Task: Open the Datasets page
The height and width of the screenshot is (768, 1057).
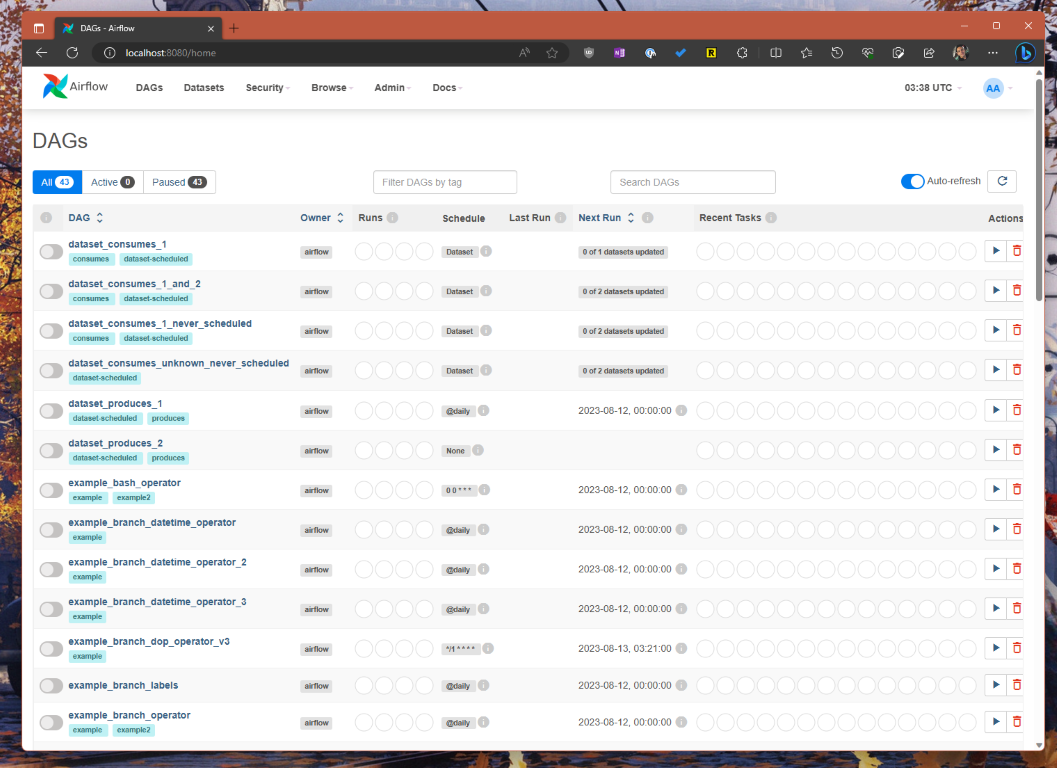Action: click(204, 88)
